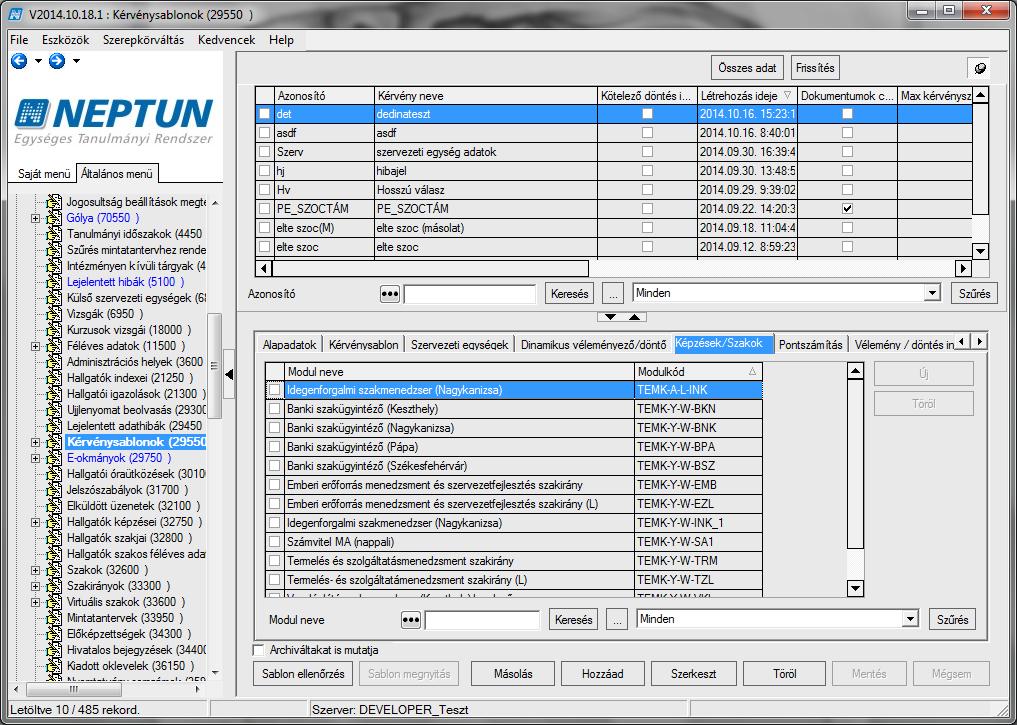The image size is (1017, 725).
Task: Expand the E-okmányok (29750) tree node
Action: click(x=35, y=458)
